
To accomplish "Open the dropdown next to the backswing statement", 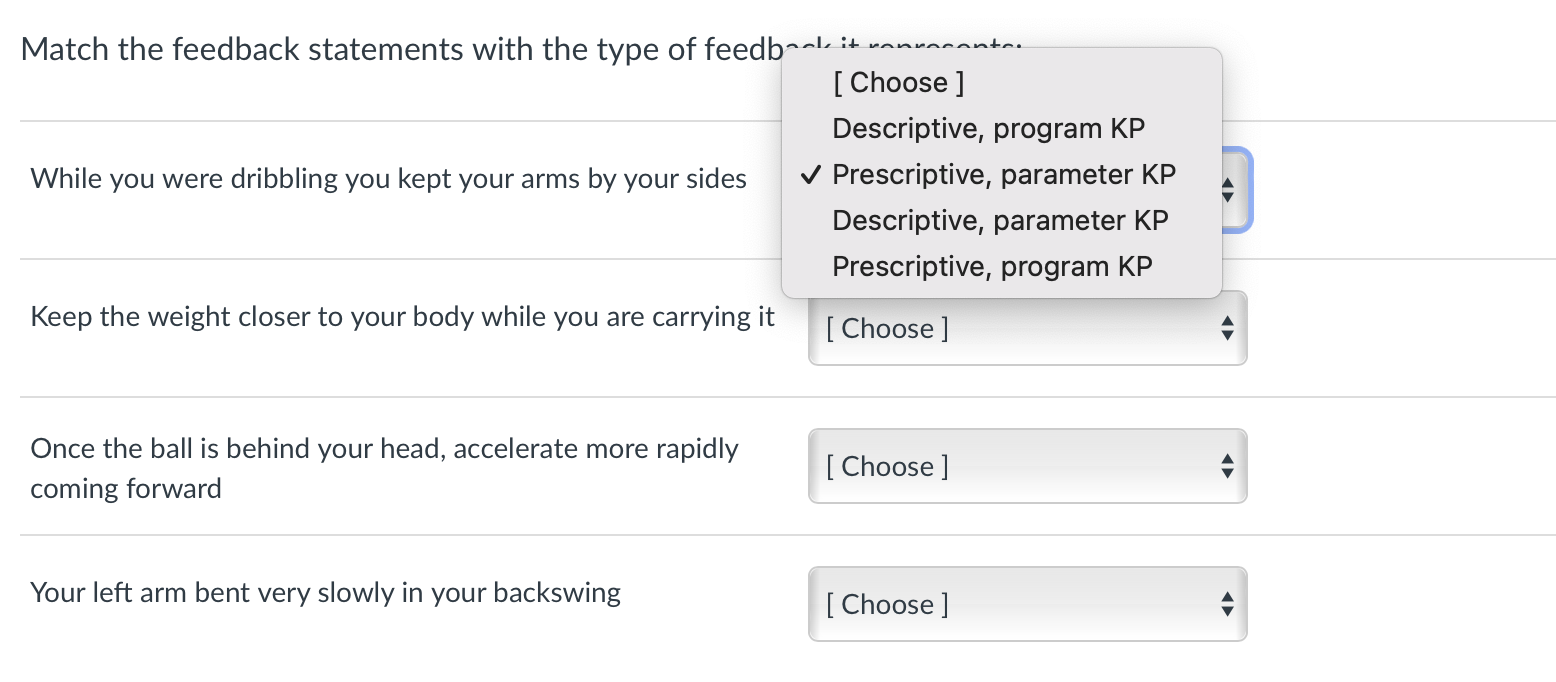I will 1027,604.
